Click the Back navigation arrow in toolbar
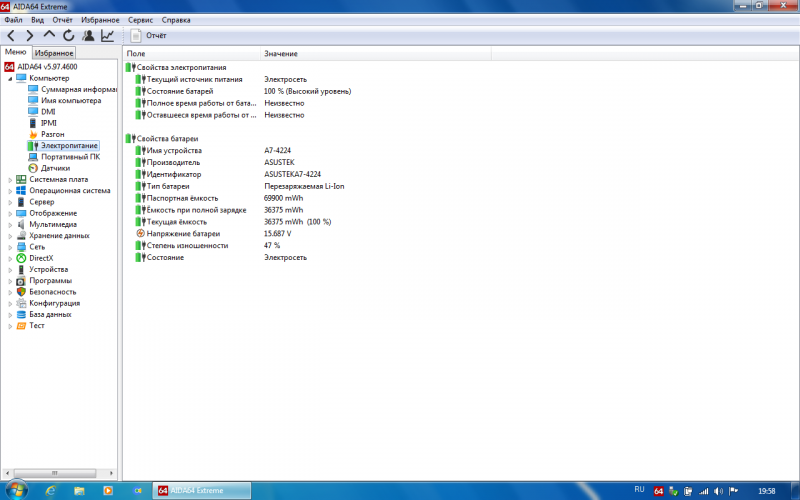This screenshot has width=800, height=500. (11, 35)
